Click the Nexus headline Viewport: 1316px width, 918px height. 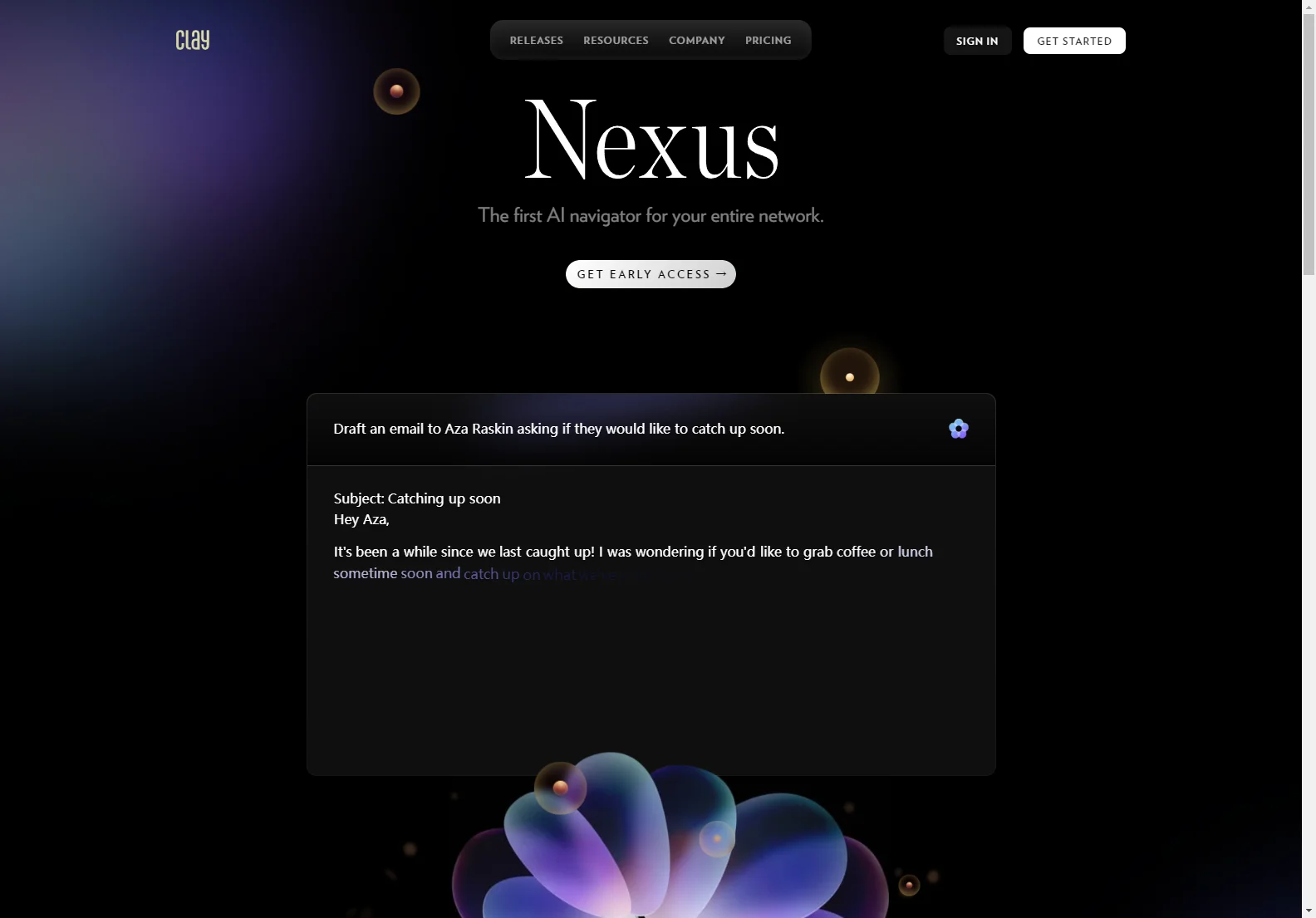pyautogui.click(x=651, y=140)
